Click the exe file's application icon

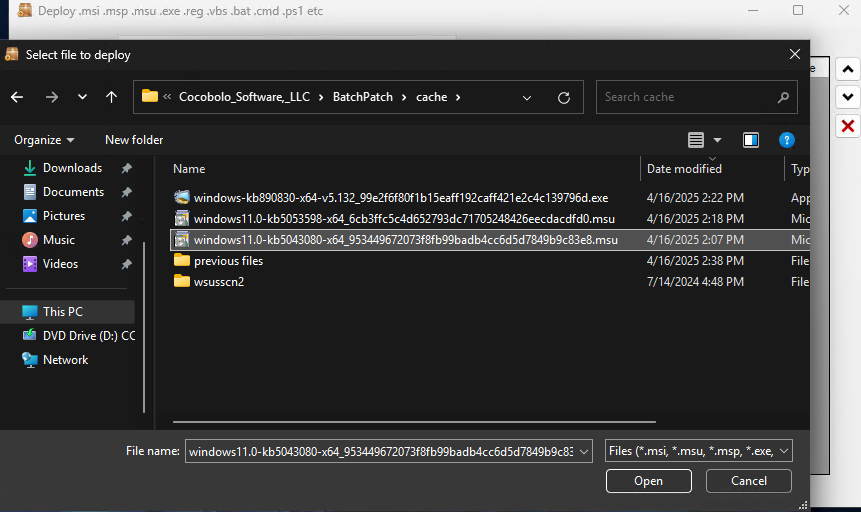(x=182, y=197)
